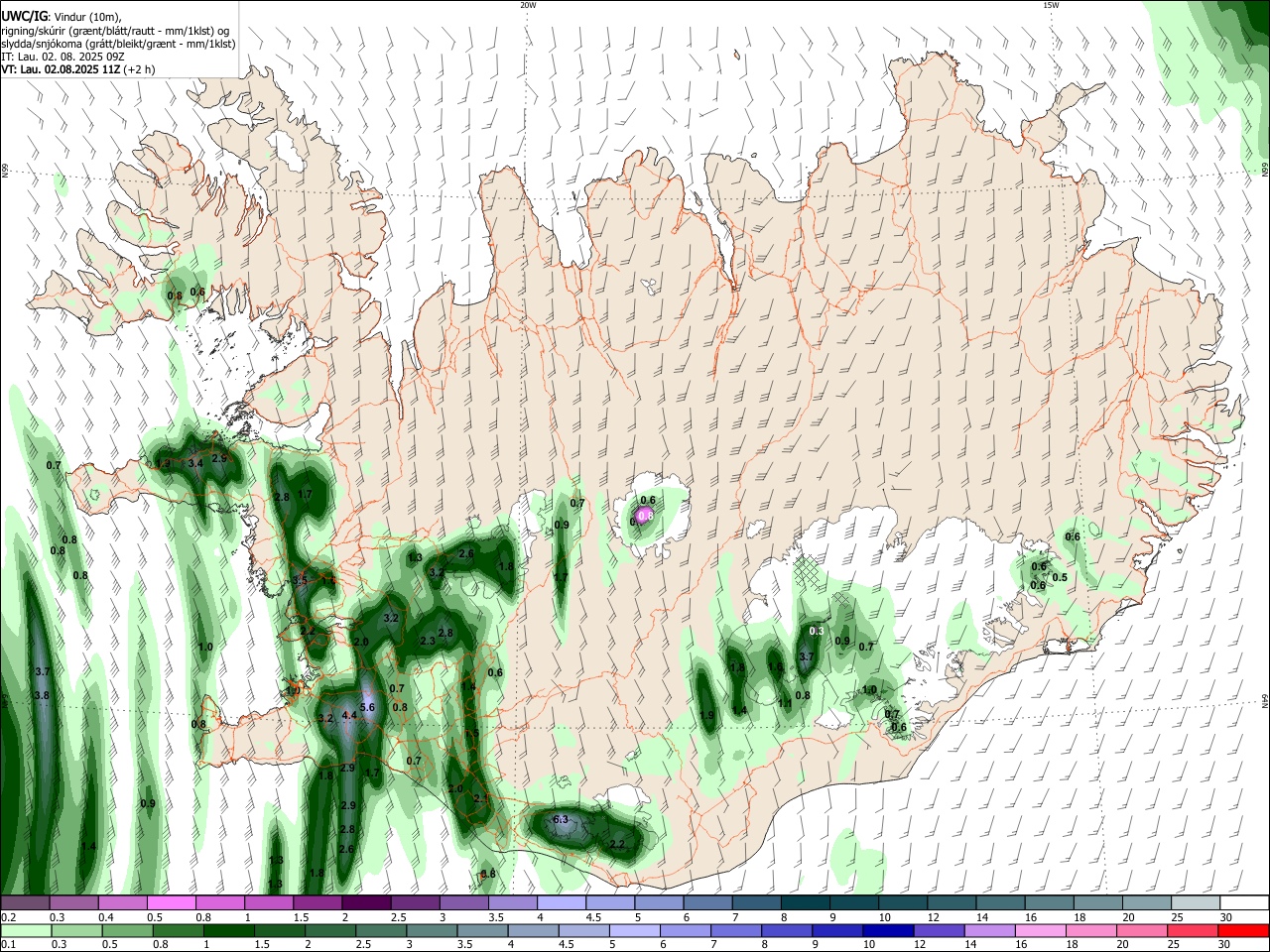The image size is (1270, 952).
Task: Click the navy blue swatch labeled 10 in the rain legend
Action: coord(886,930)
